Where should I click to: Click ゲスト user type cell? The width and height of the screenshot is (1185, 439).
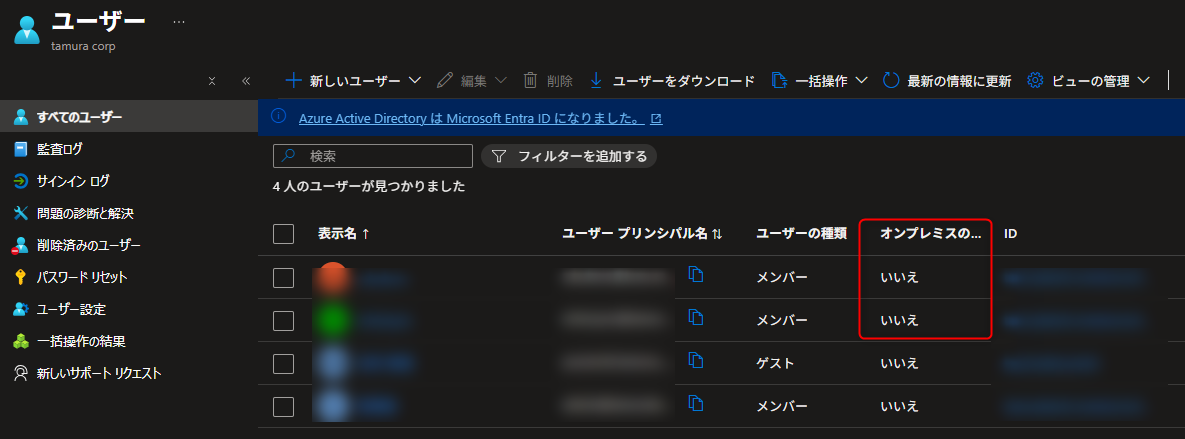[775, 363]
